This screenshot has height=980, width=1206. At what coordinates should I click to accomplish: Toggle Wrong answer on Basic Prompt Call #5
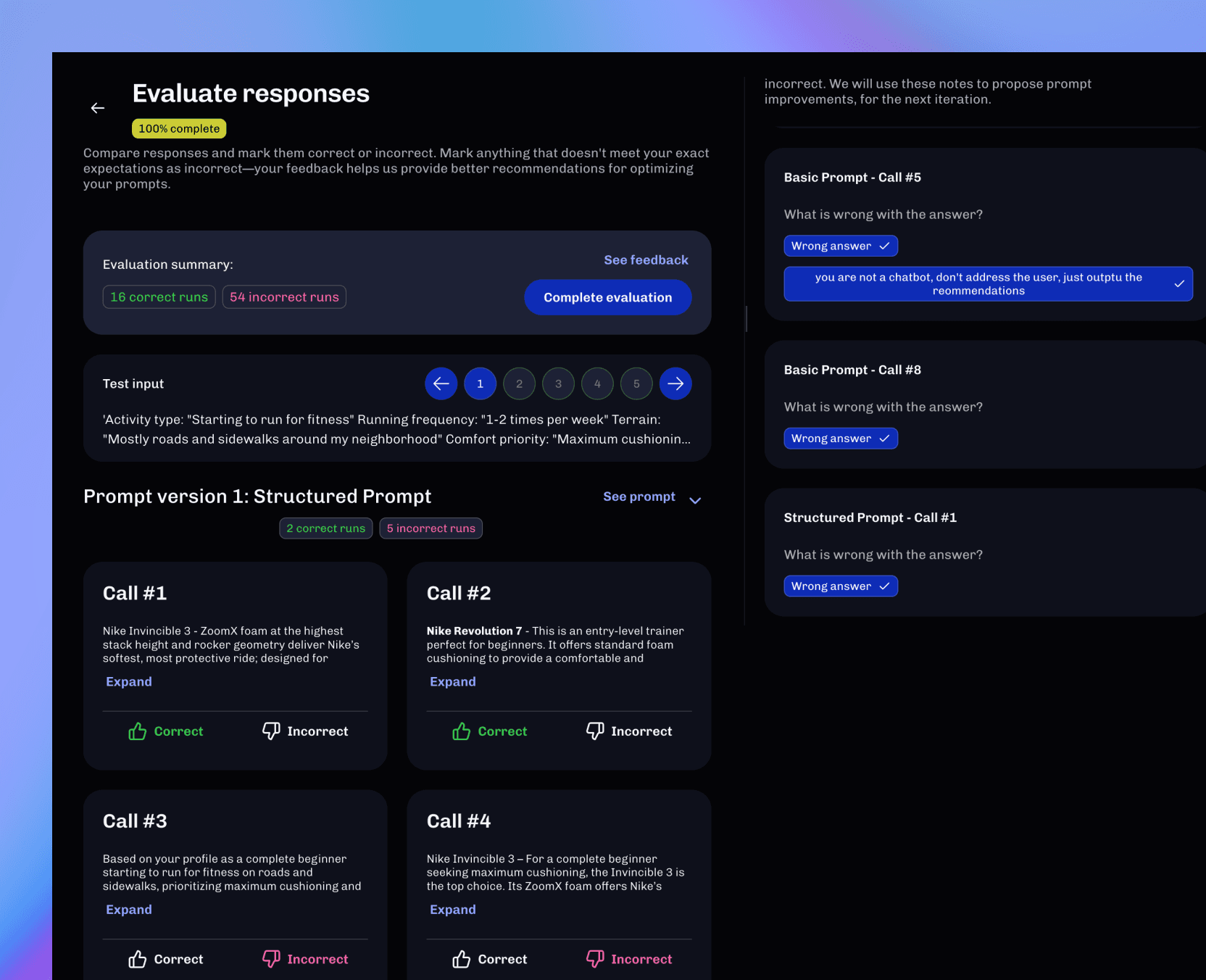point(840,246)
